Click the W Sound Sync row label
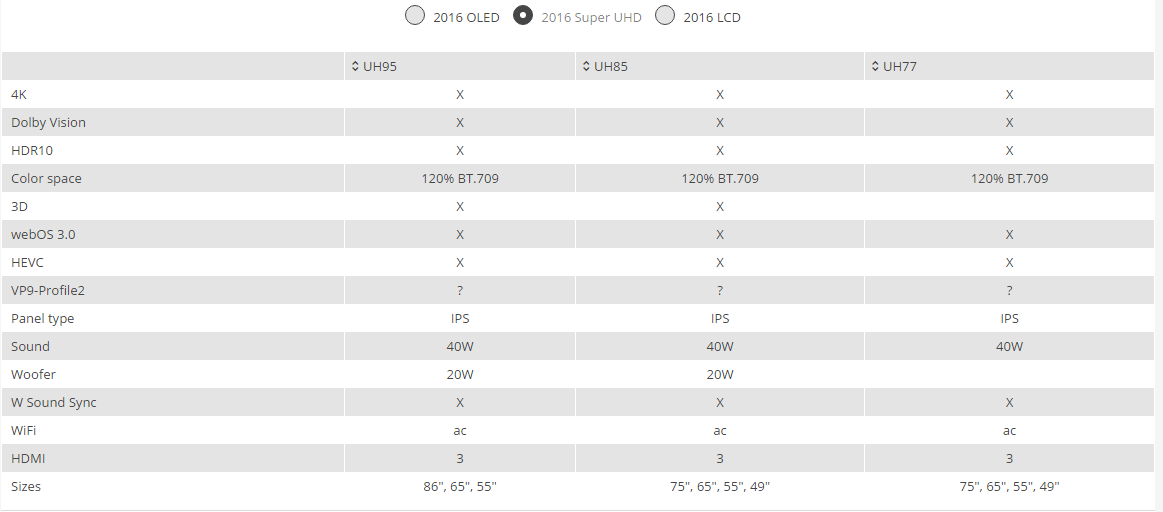Viewport: 1163px width, 512px height. coord(54,402)
